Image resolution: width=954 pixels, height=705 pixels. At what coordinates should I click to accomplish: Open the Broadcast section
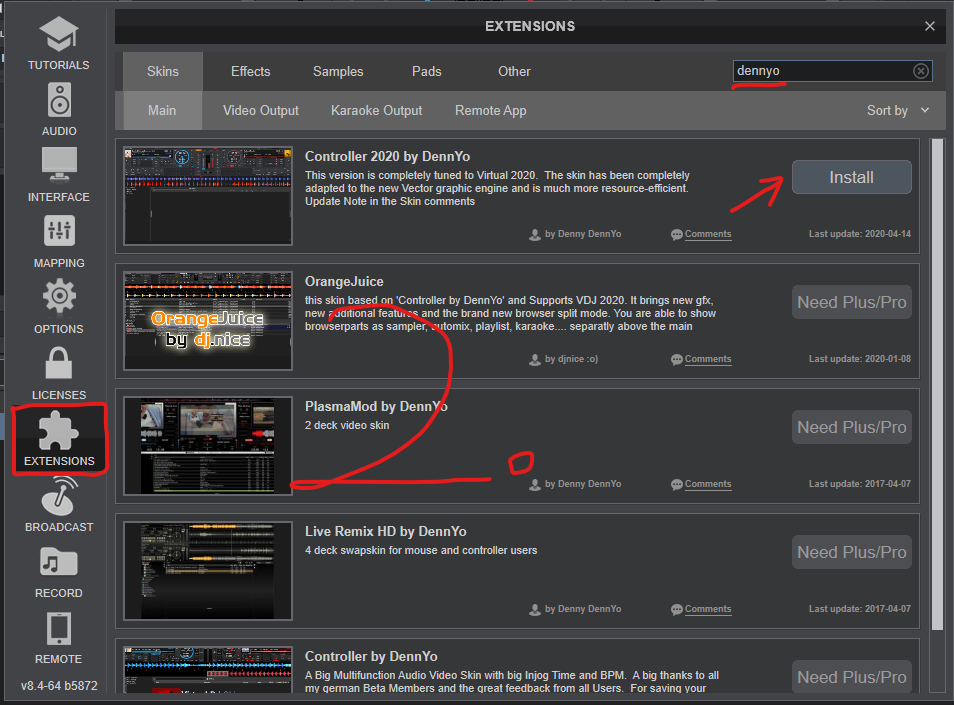pos(58,505)
